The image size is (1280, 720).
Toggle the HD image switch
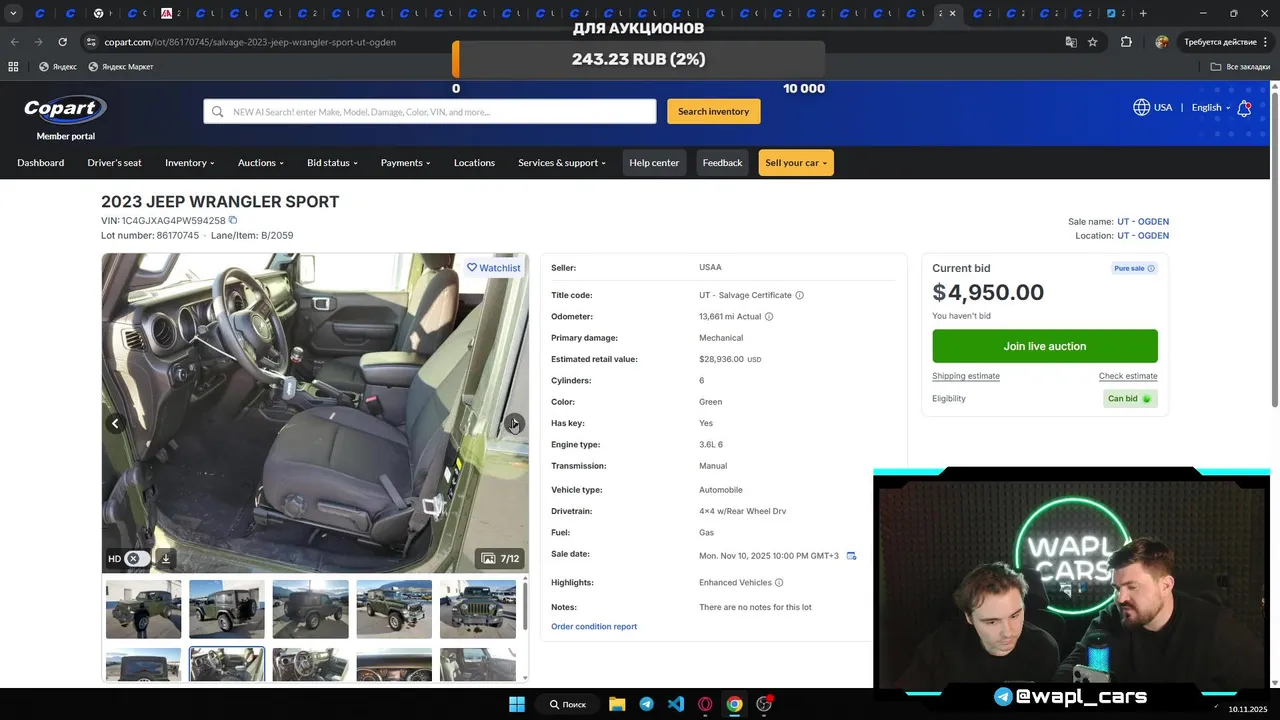[x=137, y=558]
